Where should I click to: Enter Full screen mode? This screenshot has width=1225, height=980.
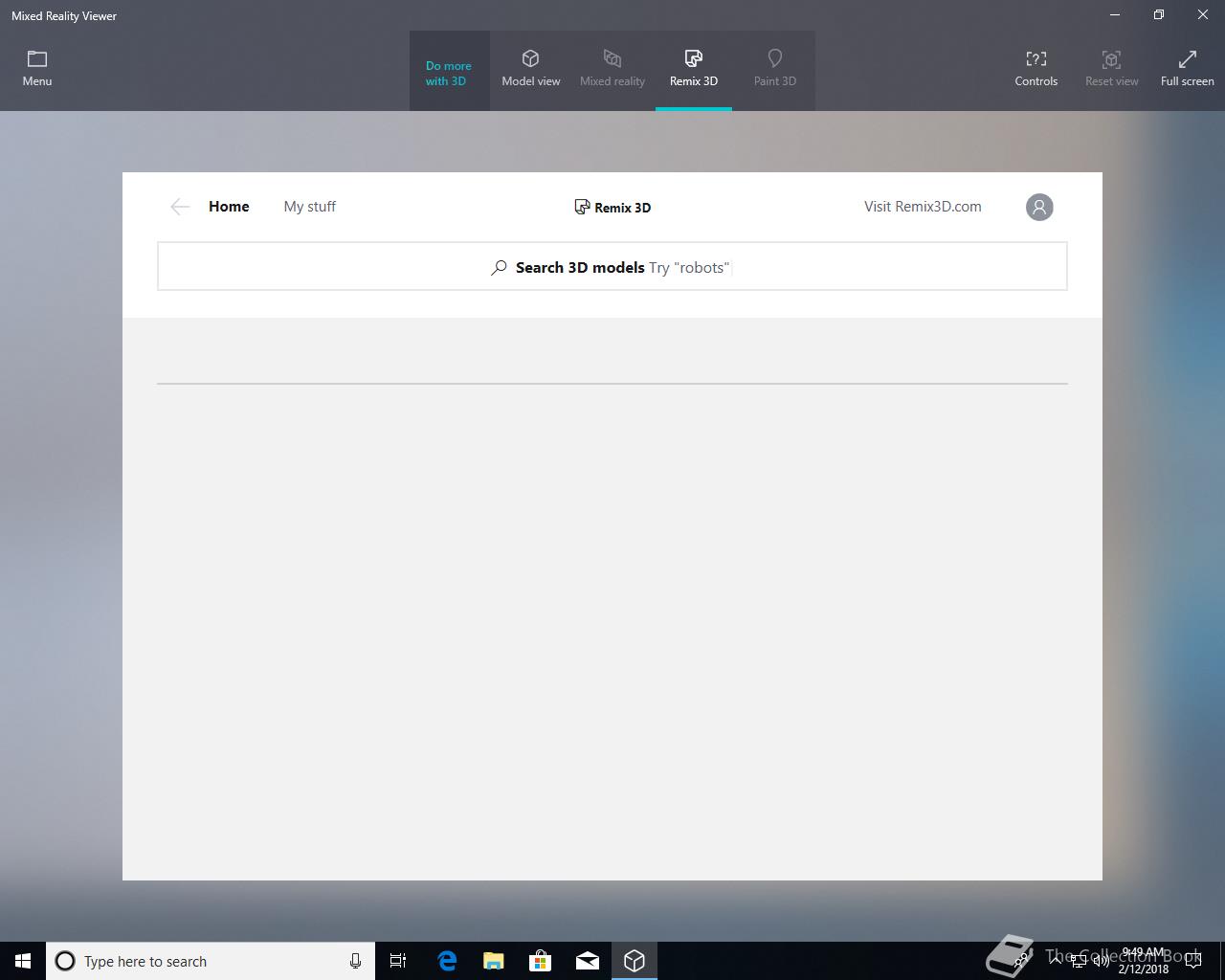(x=1188, y=69)
